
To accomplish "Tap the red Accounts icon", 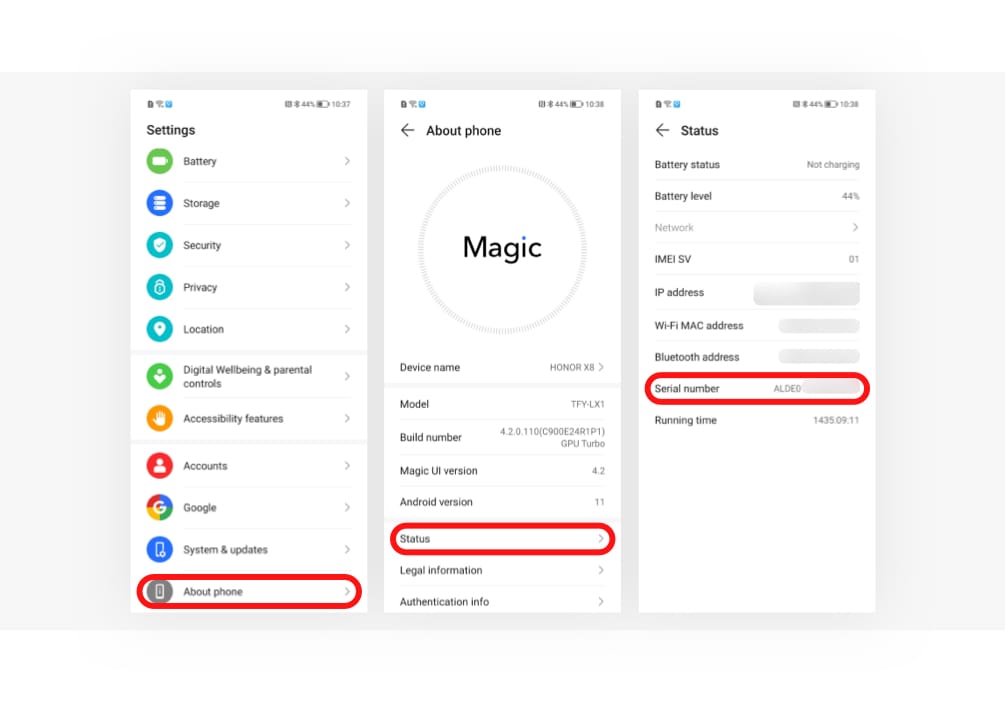I will (x=159, y=466).
